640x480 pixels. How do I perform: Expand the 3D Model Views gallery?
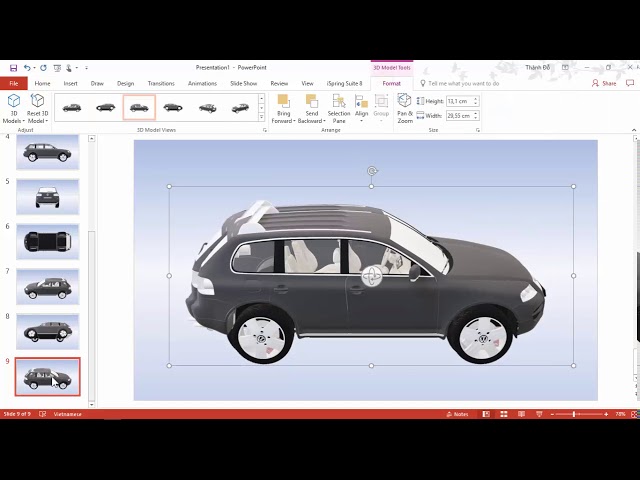[x=262, y=117]
